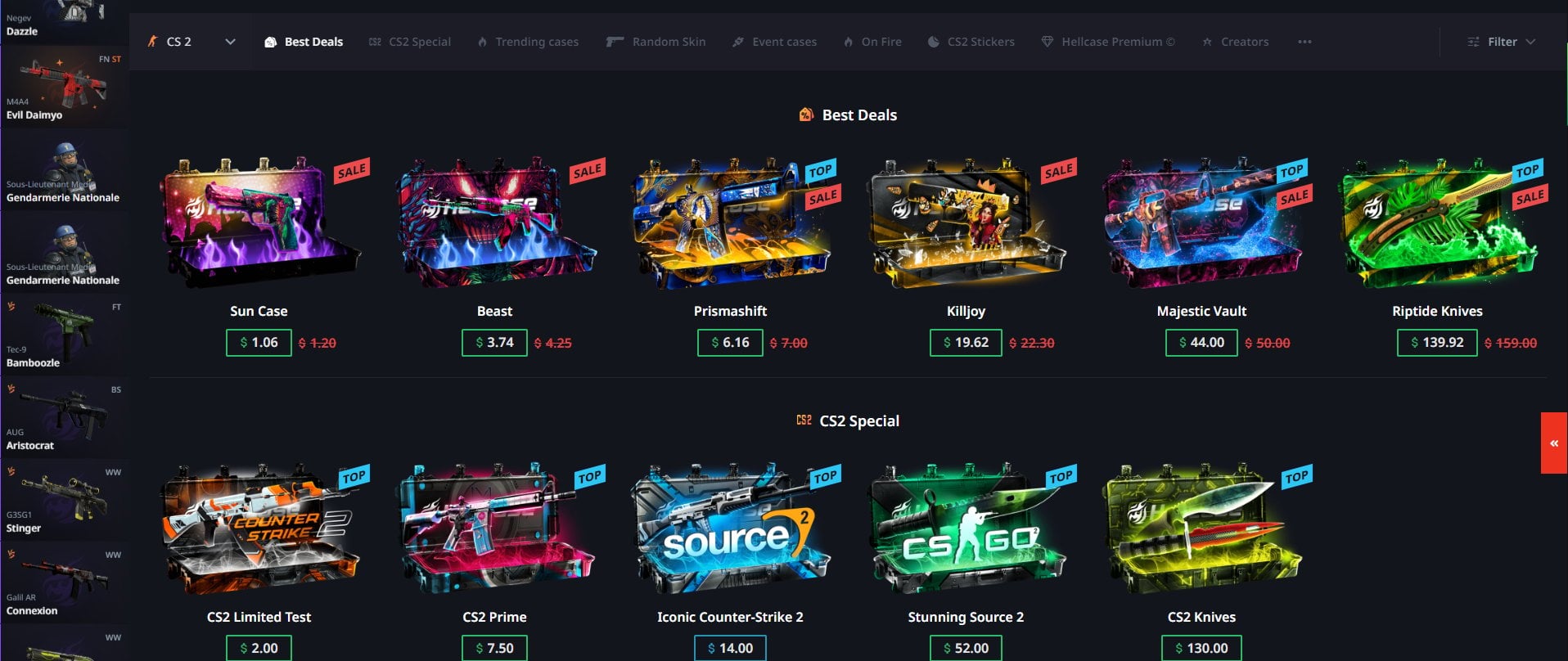Viewport: 1568px width, 661px height.
Task: Open the Prismashift case thumbnail
Action: click(x=730, y=224)
